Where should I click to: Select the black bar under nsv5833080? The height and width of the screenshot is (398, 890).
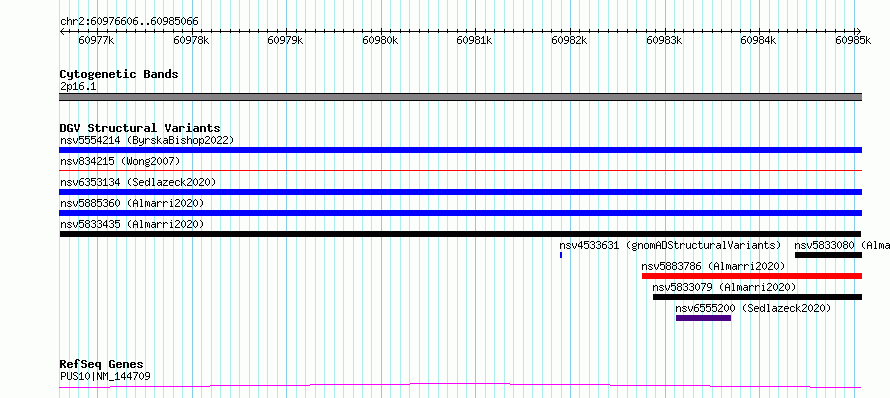pos(828,255)
